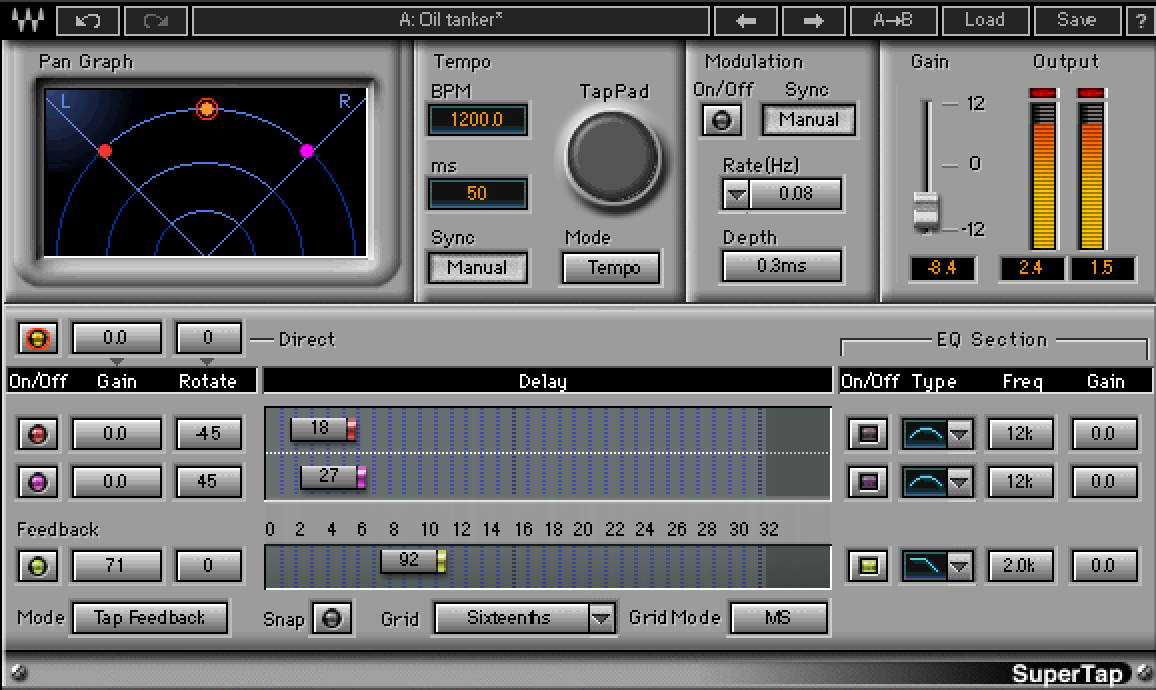1156x690 pixels.
Task: Select the tap 1 rotate value -45
Action: pyautogui.click(x=208, y=434)
